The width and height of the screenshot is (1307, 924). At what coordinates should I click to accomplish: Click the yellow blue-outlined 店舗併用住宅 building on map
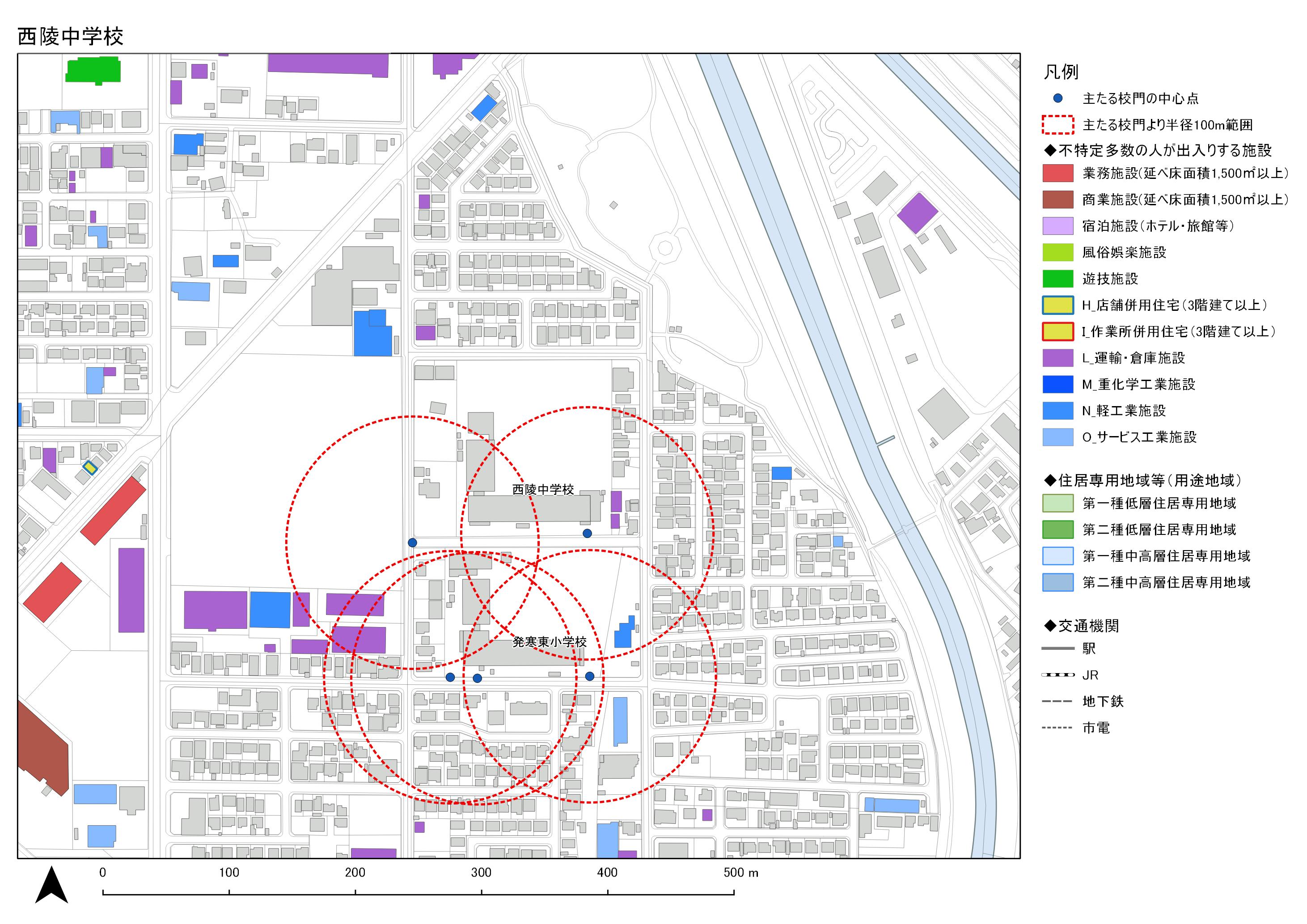point(90,467)
